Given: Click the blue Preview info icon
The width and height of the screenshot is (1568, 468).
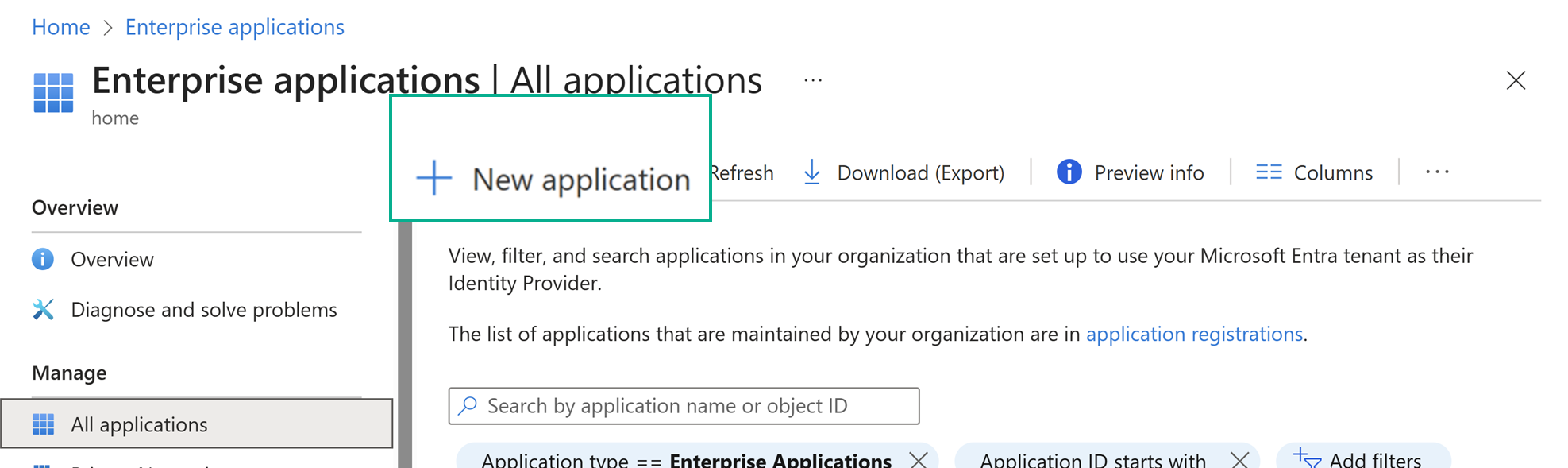Looking at the screenshot, I should [1069, 172].
